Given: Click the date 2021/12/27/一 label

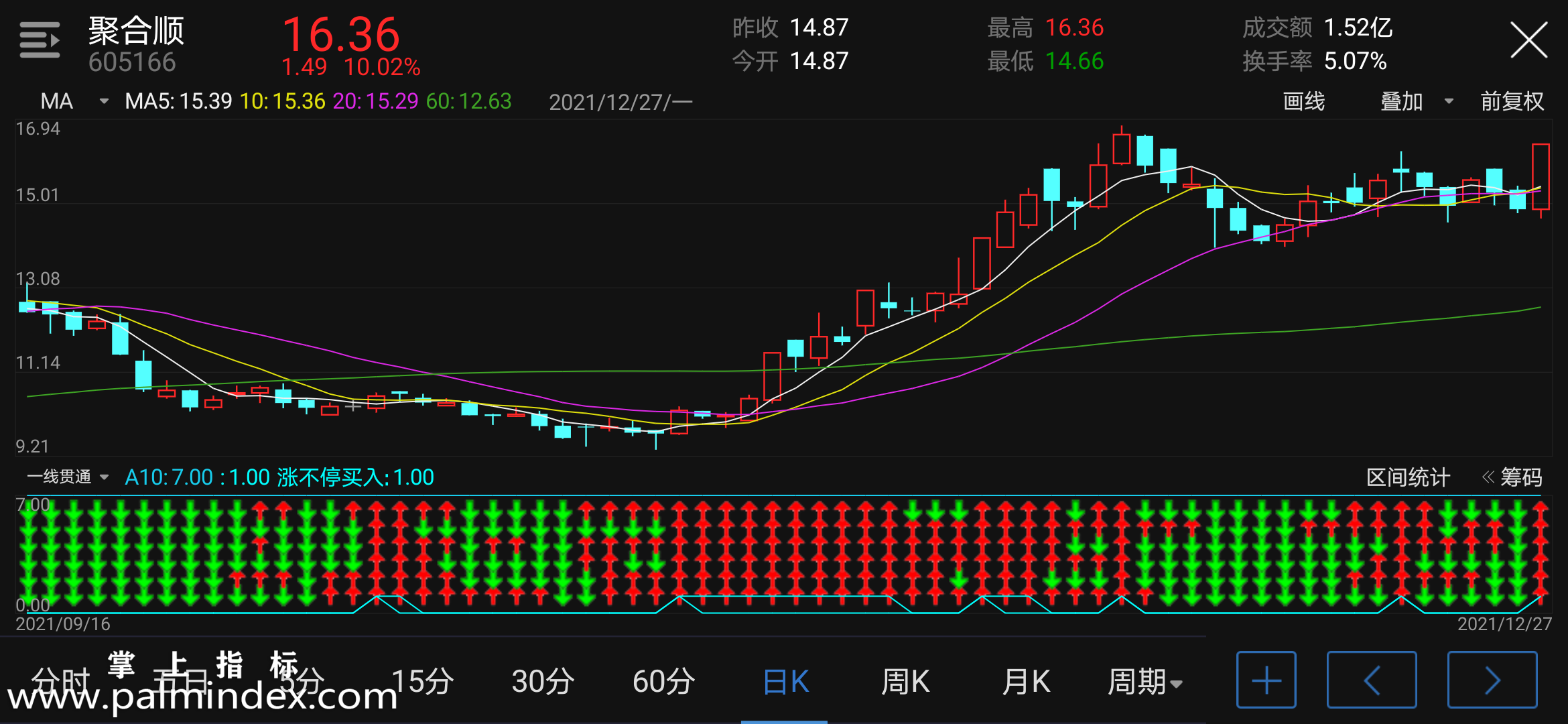Looking at the screenshot, I should [x=620, y=102].
